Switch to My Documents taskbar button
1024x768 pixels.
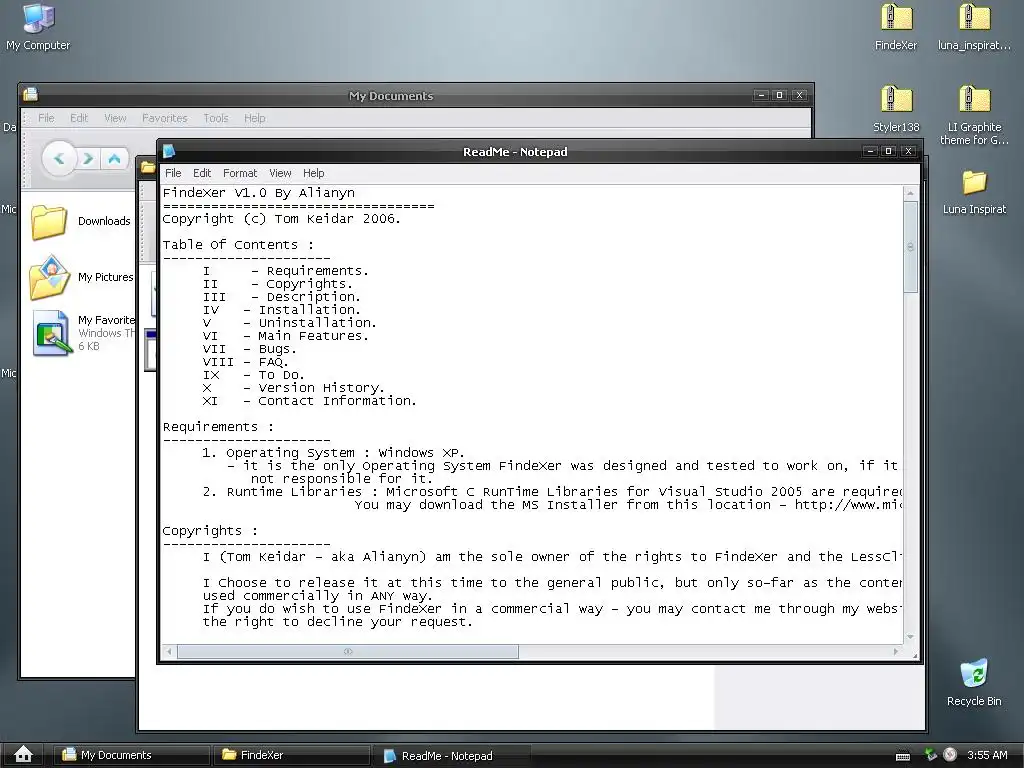[131, 755]
